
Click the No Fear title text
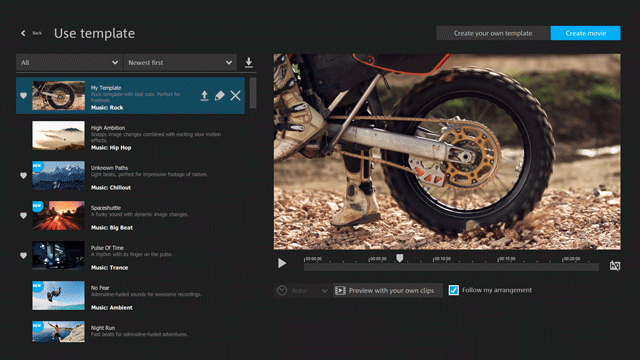click(100, 288)
